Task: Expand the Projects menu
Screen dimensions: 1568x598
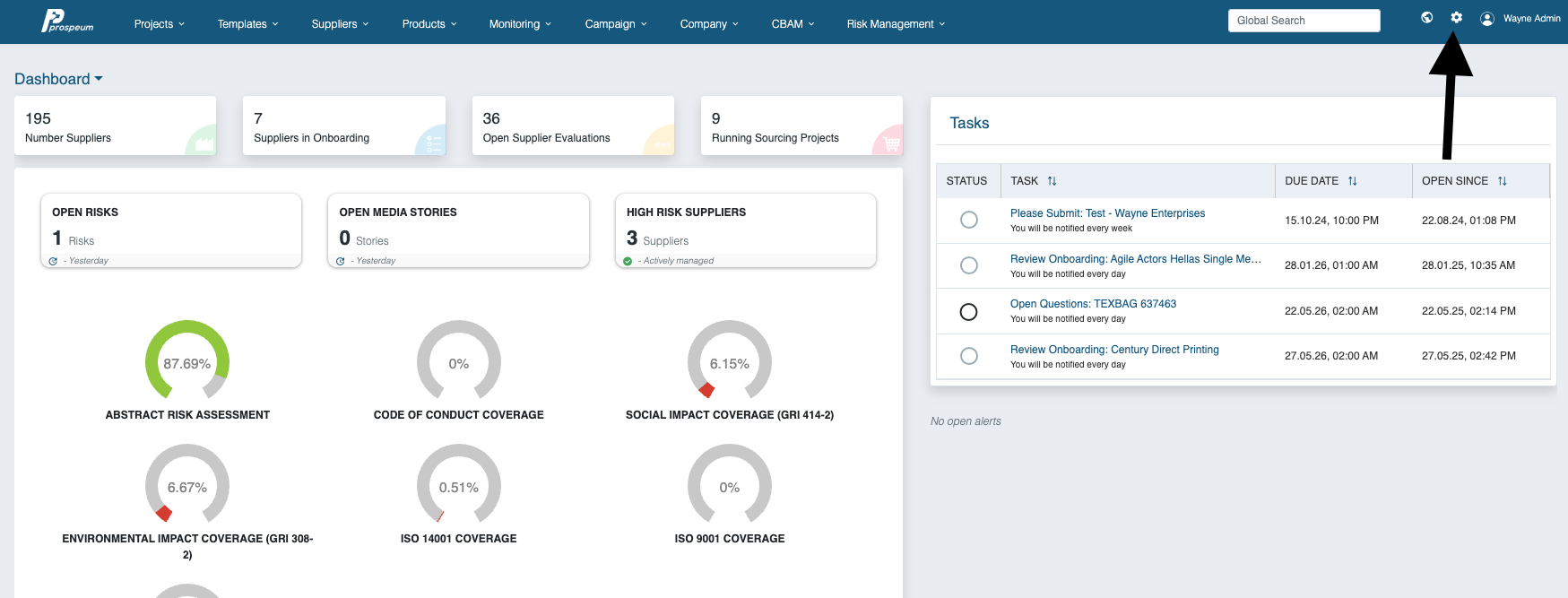Action: point(160,24)
